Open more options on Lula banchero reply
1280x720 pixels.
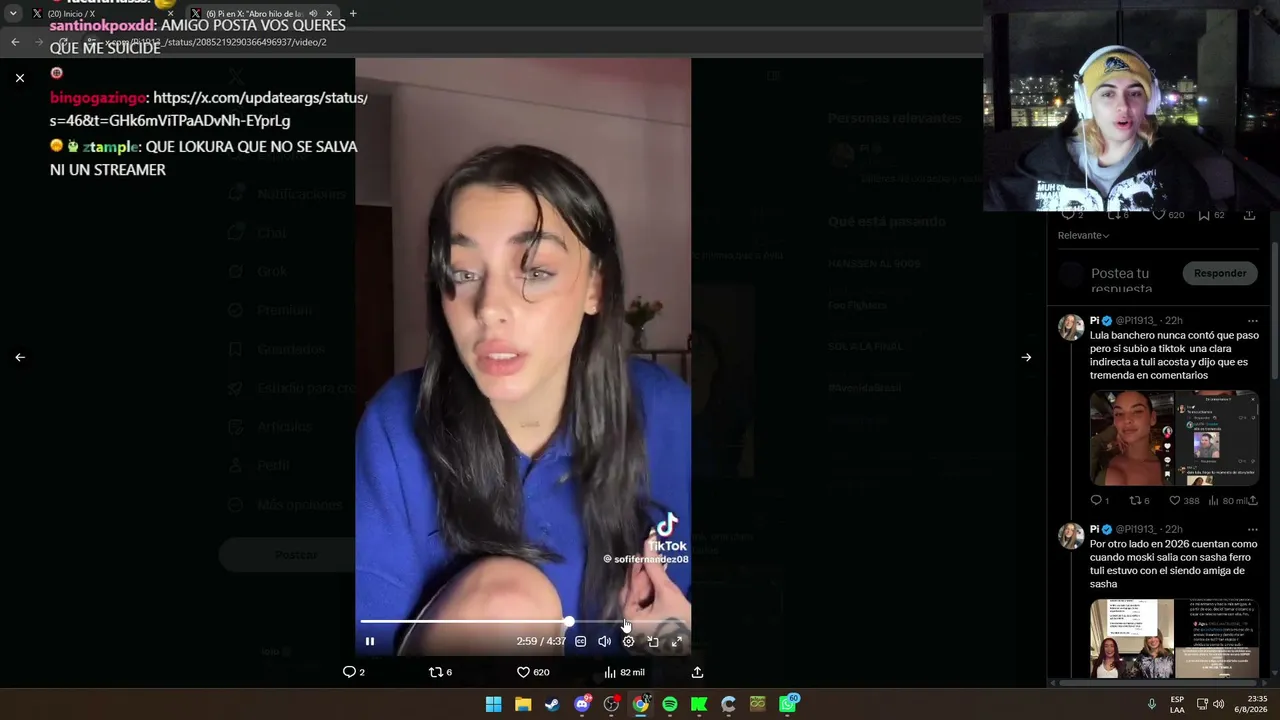pyautogui.click(x=1252, y=321)
